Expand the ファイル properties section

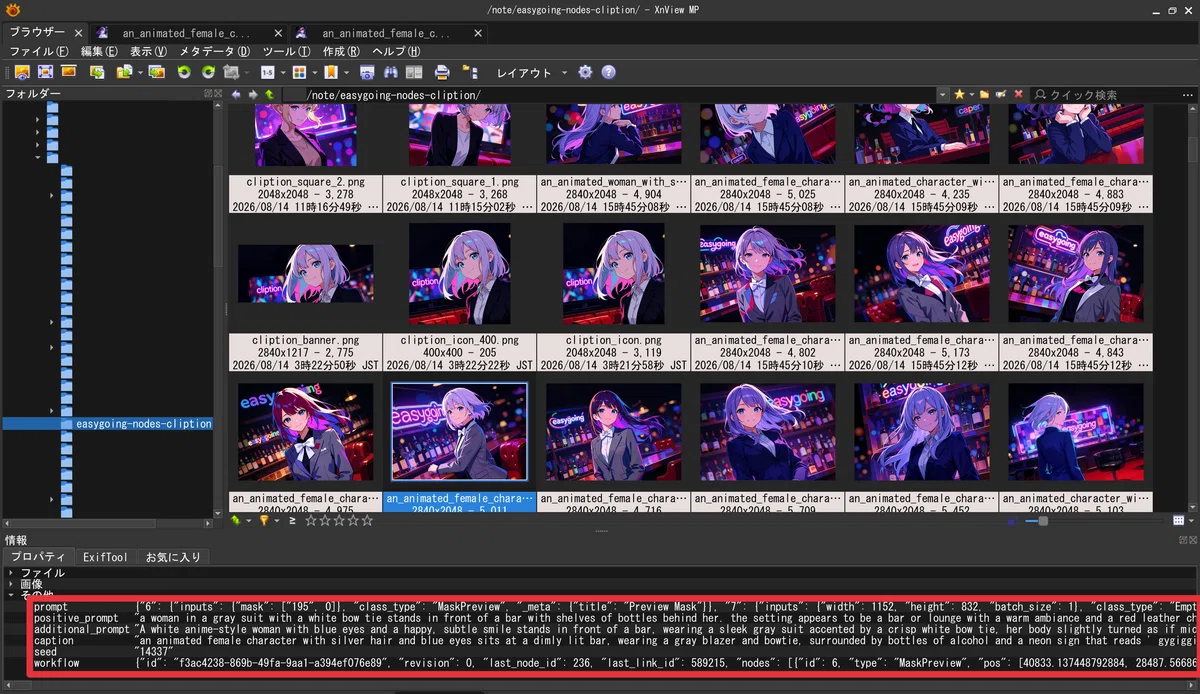(x=10, y=573)
